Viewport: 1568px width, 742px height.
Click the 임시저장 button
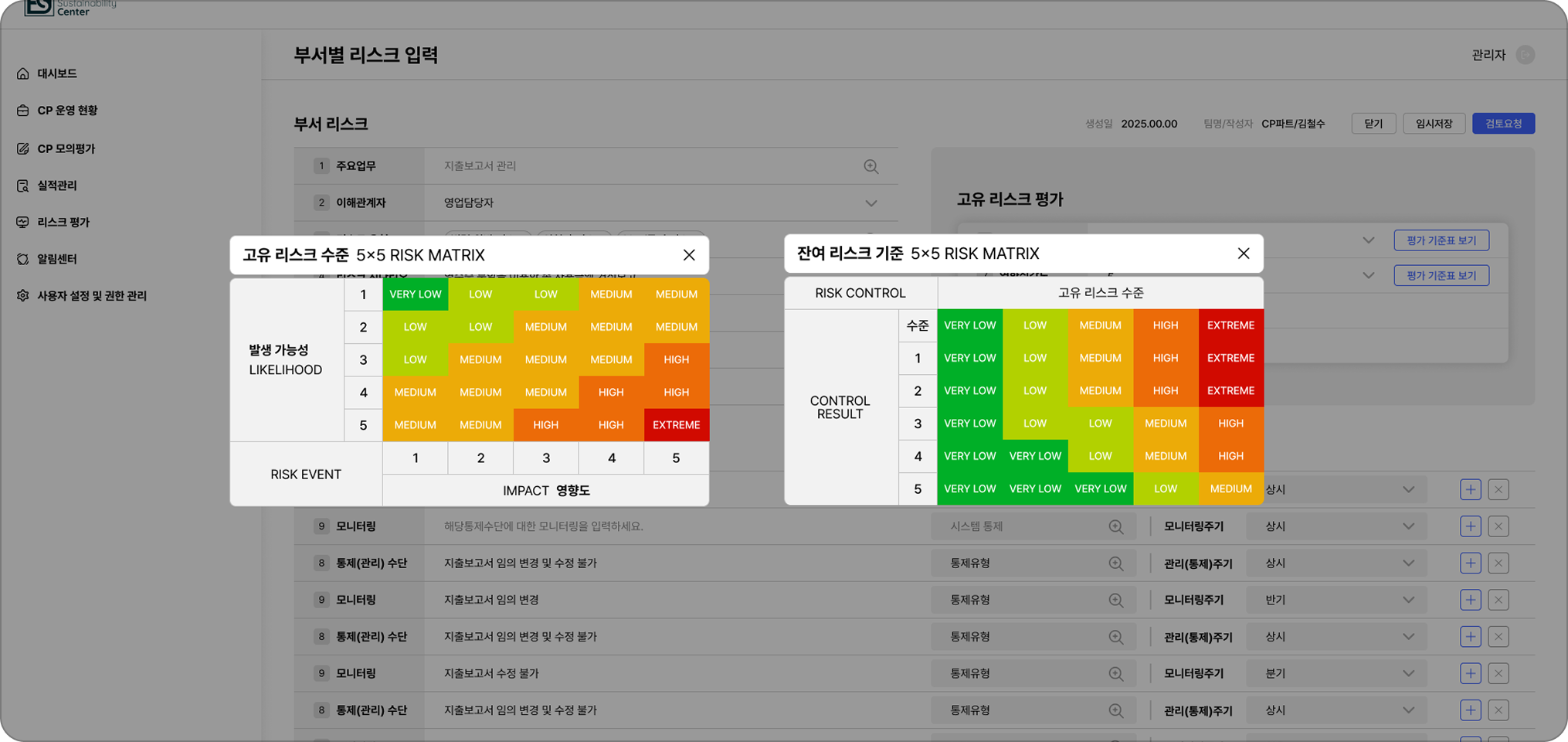tap(1434, 124)
